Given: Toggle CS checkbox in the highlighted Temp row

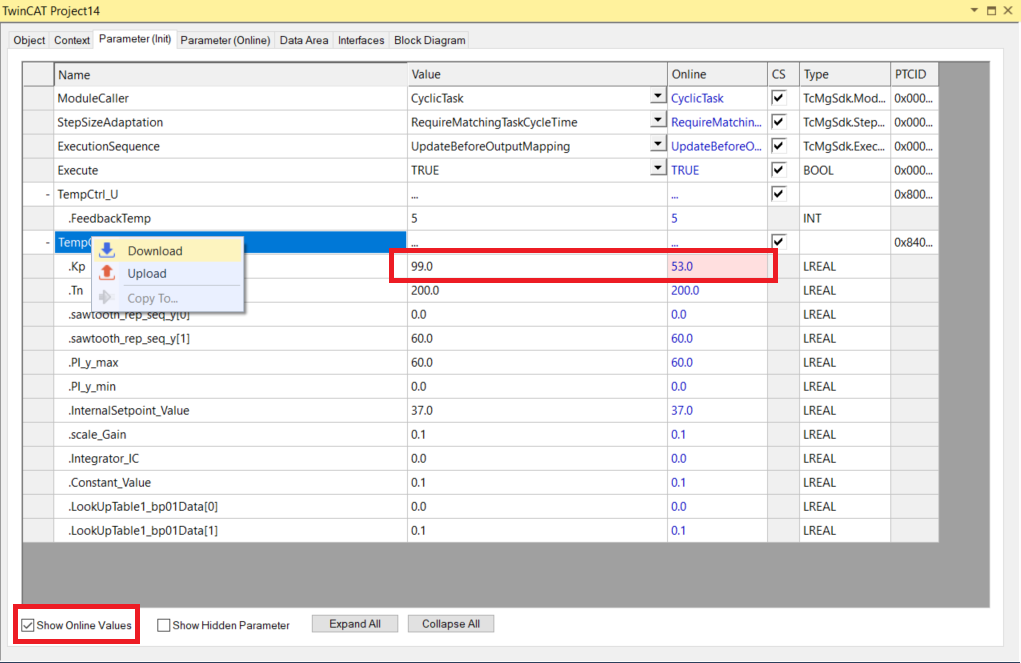Looking at the screenshot, I should point(778,242).
